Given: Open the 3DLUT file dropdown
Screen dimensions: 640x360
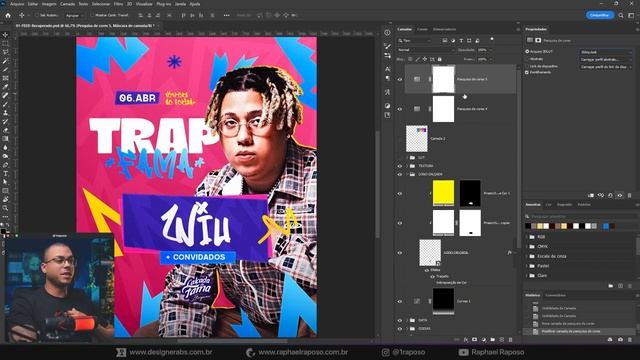Looking at the screenshot, I should (606, 52).
